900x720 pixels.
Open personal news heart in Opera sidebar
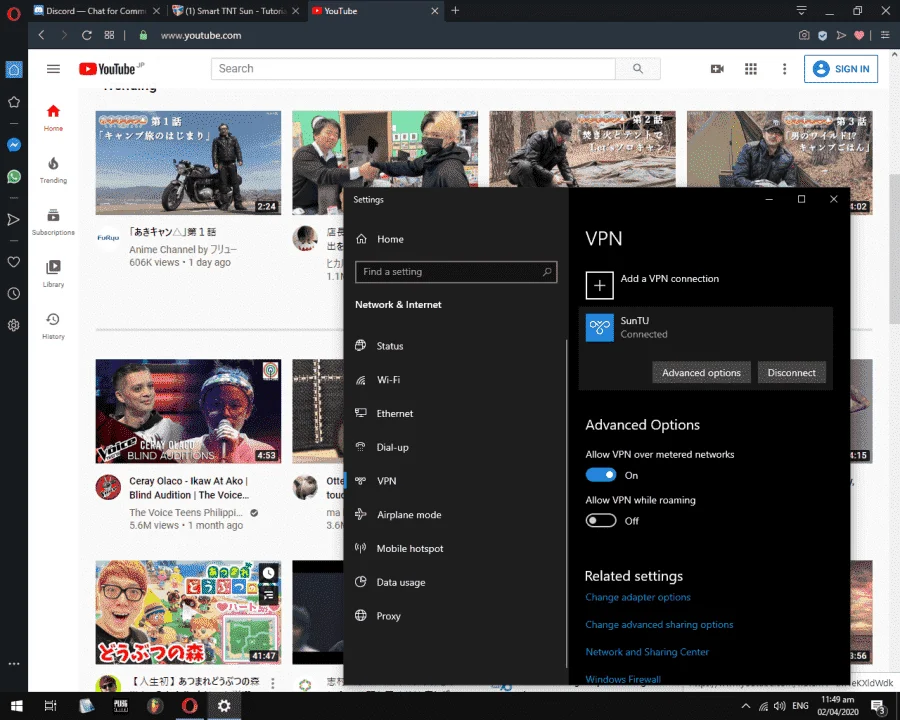[14, 262]
